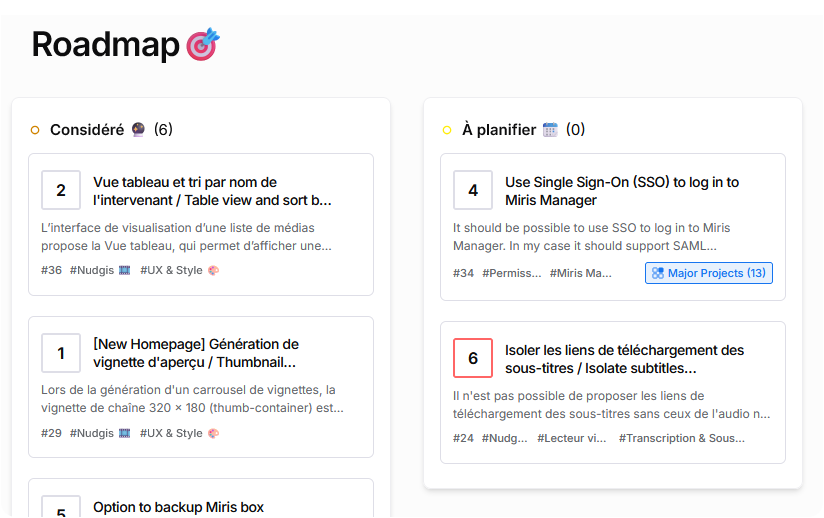This screenshot has width=824, height=518.
Task: Click the Major Projects badge icon
Action: pos(657,273)
